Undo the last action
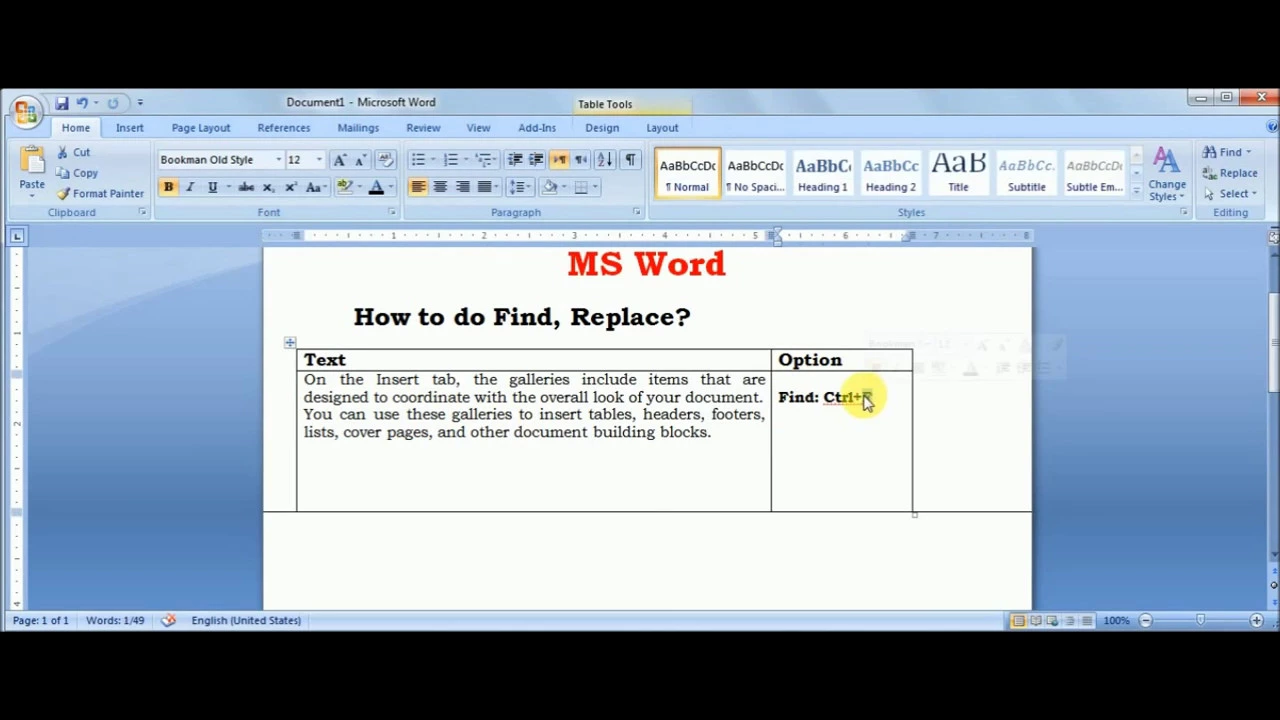This screenshot has width=1280, height=720. coord(82,102)
